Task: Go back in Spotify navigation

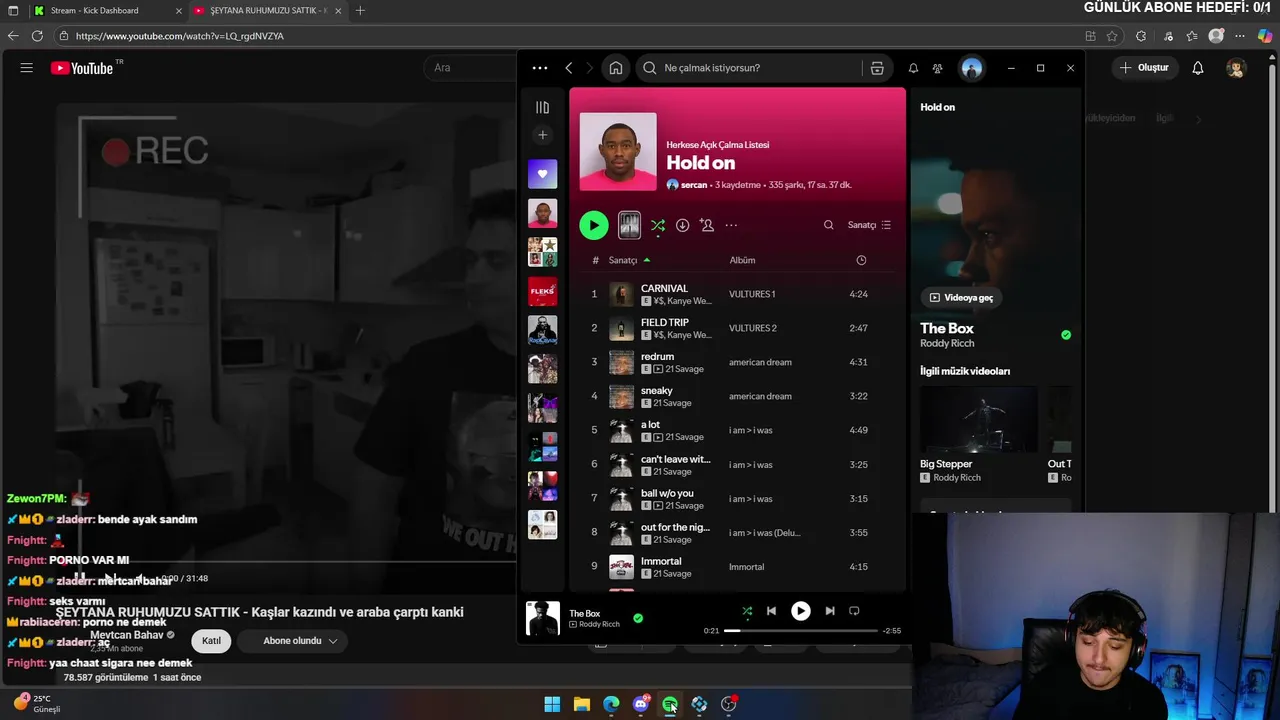Action: (x=569, y=68)
